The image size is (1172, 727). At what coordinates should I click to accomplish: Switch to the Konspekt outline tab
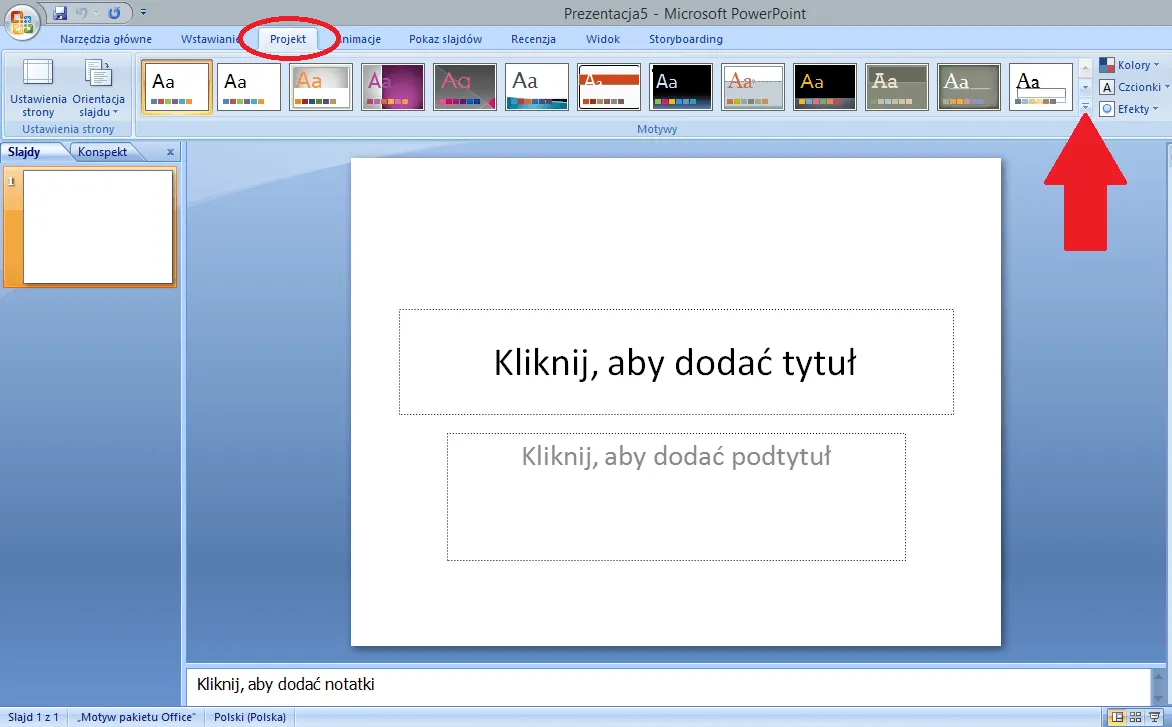[103, 152]
